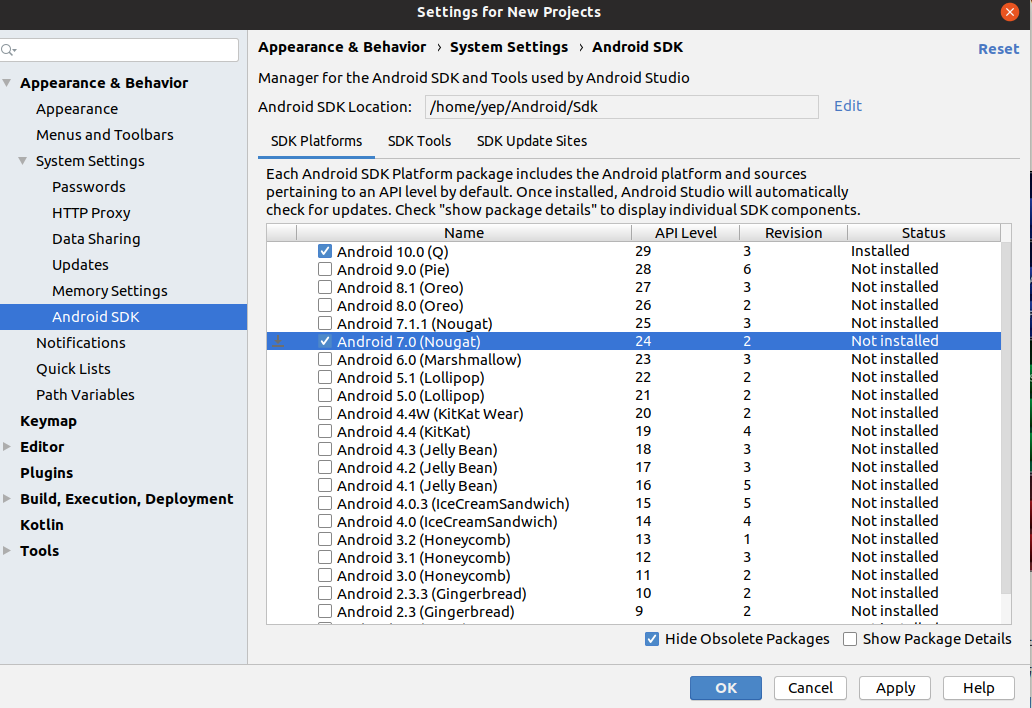Collapse Appearance & Behavior tree section
This screenshot has width=1032, height=708.
(x=7, y=83)
